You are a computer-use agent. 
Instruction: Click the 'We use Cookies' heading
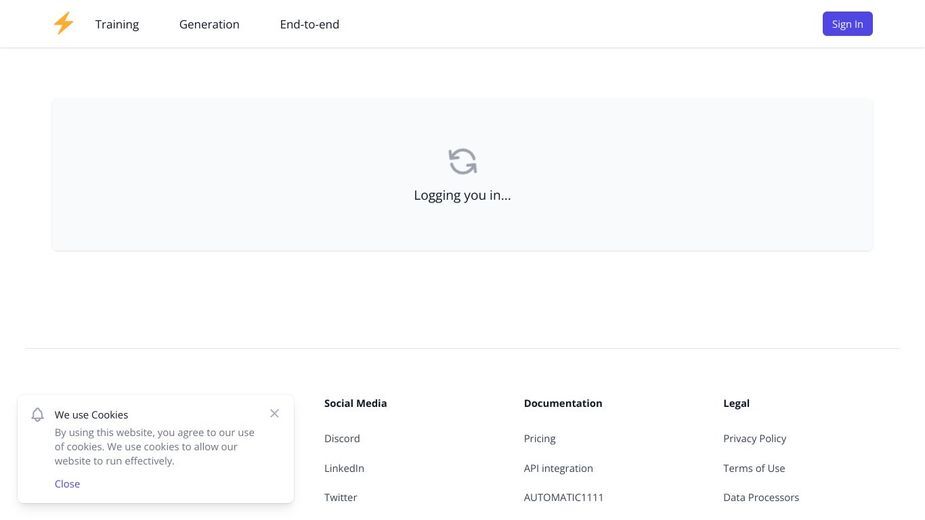91,414
